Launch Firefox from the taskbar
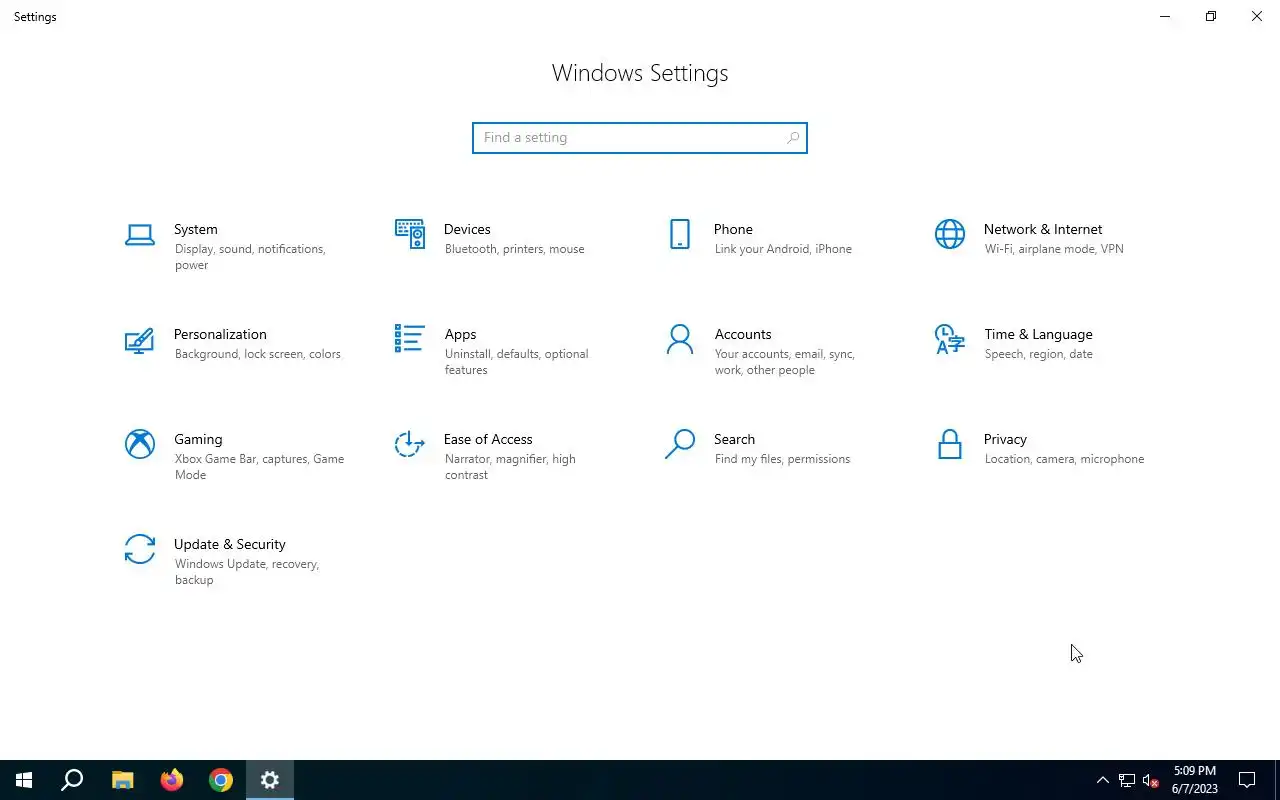1280x800 pixels. click(x=172, y=780)
